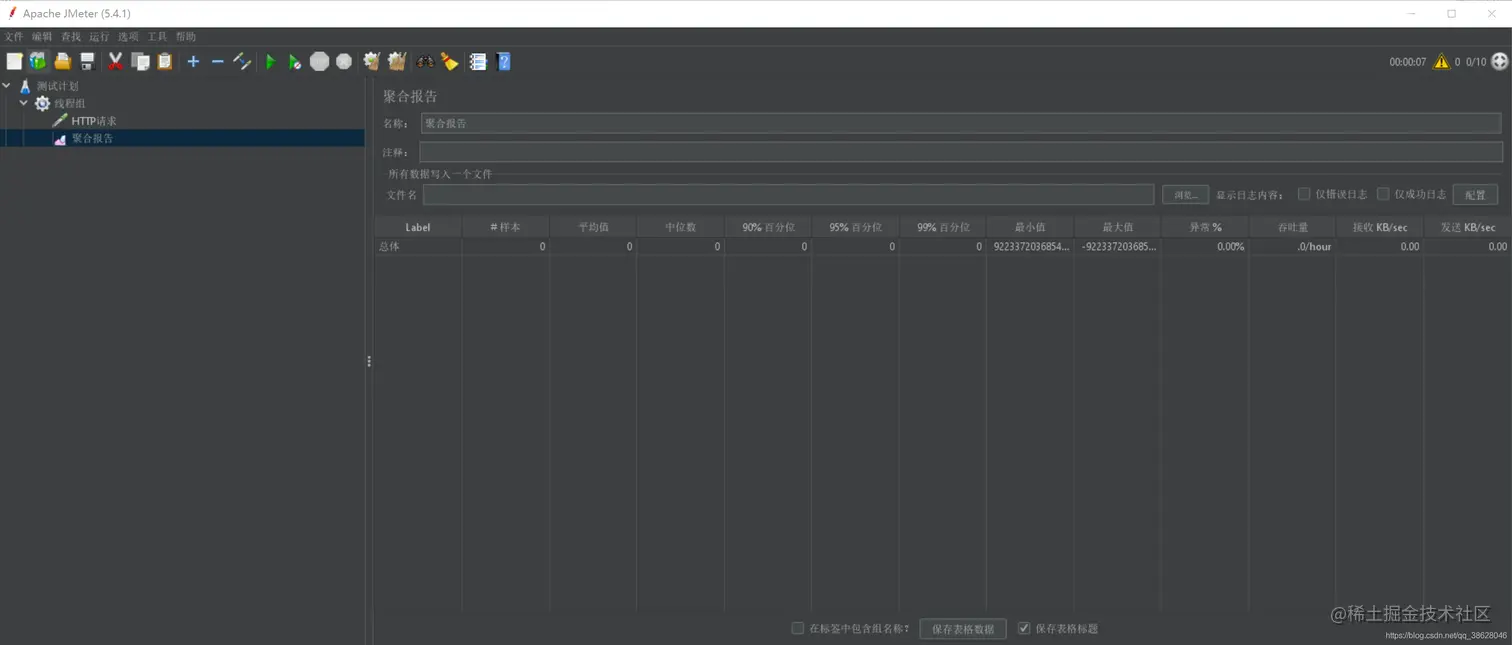1512x645 pixels.
Task: Open the Function helper list icon
Action: click(478, 62)
